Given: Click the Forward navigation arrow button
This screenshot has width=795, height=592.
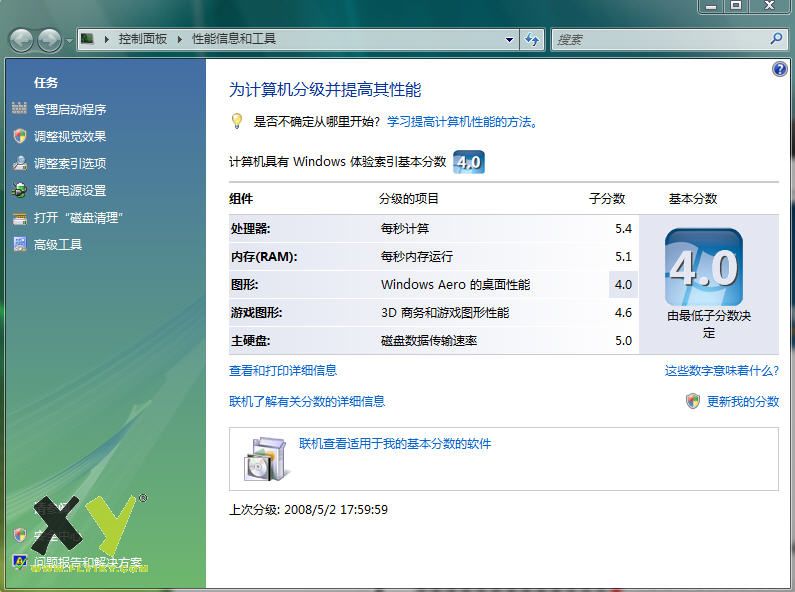Looking at the screenshot, I should 50,40.
